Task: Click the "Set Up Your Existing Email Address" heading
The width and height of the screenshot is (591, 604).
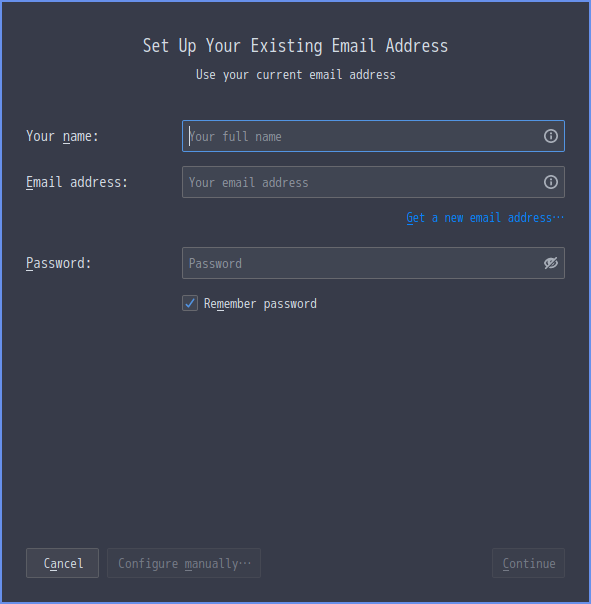Action: 296,46
